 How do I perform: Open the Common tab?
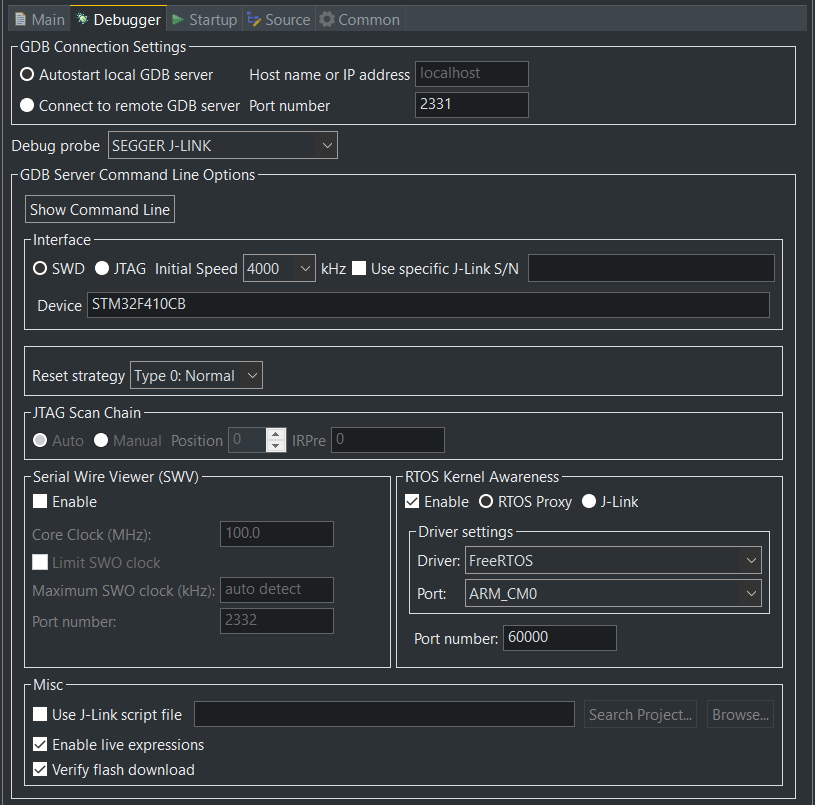(360, 20)
